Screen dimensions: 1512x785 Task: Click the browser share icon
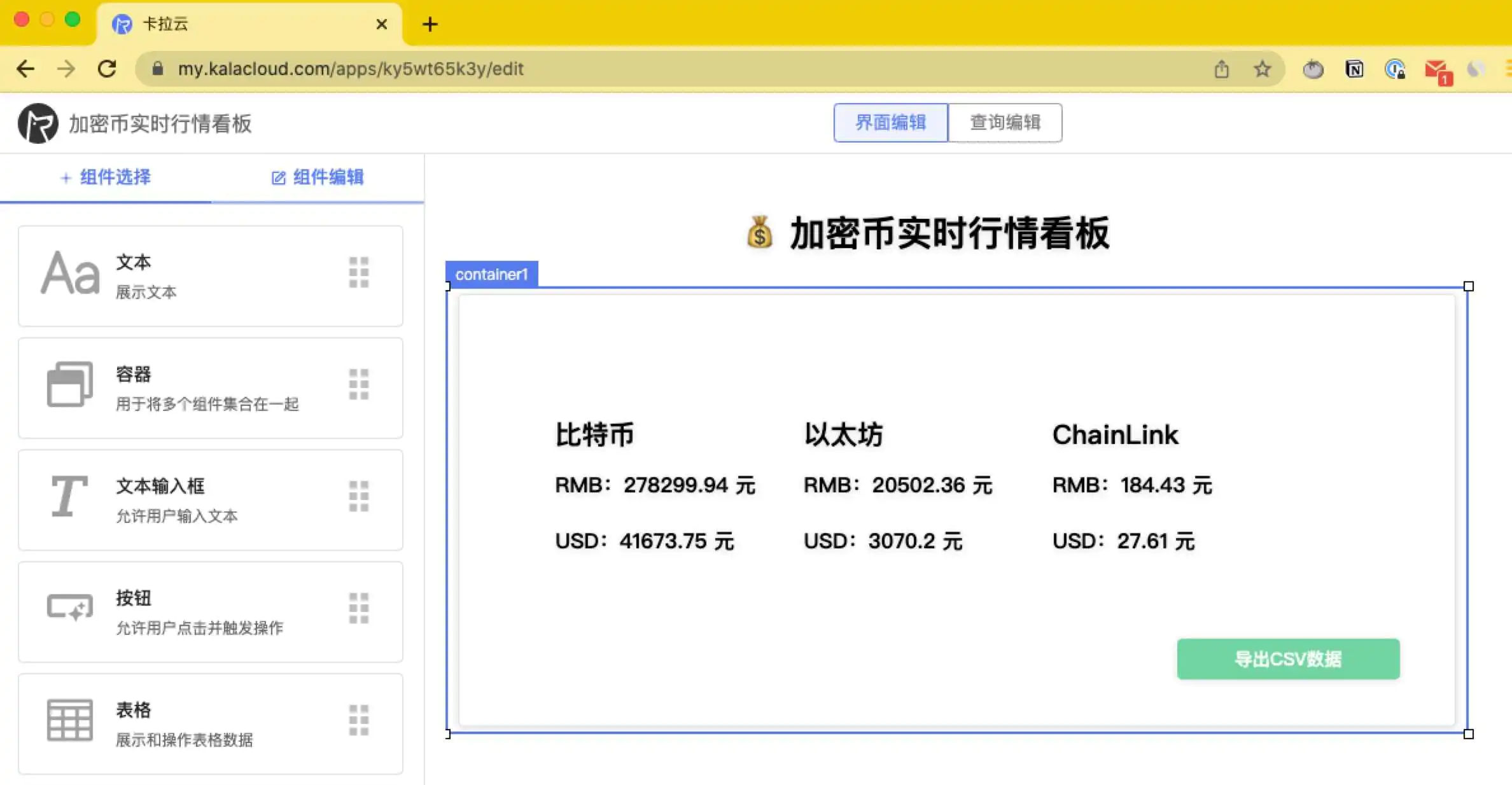tap(1221, 69)
